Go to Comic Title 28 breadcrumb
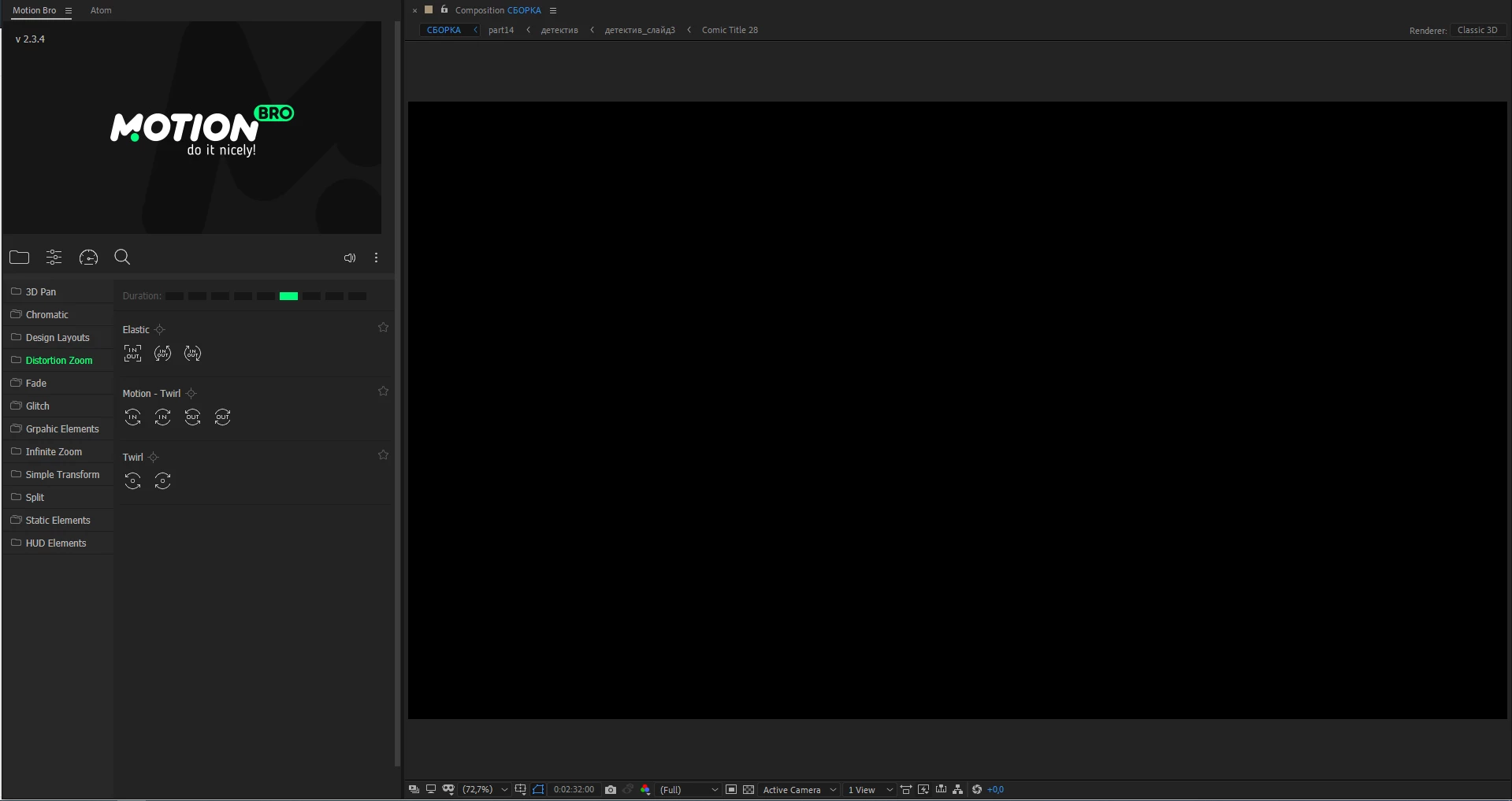The width and height of the screenshot is (1512, 801). [730, 30]
